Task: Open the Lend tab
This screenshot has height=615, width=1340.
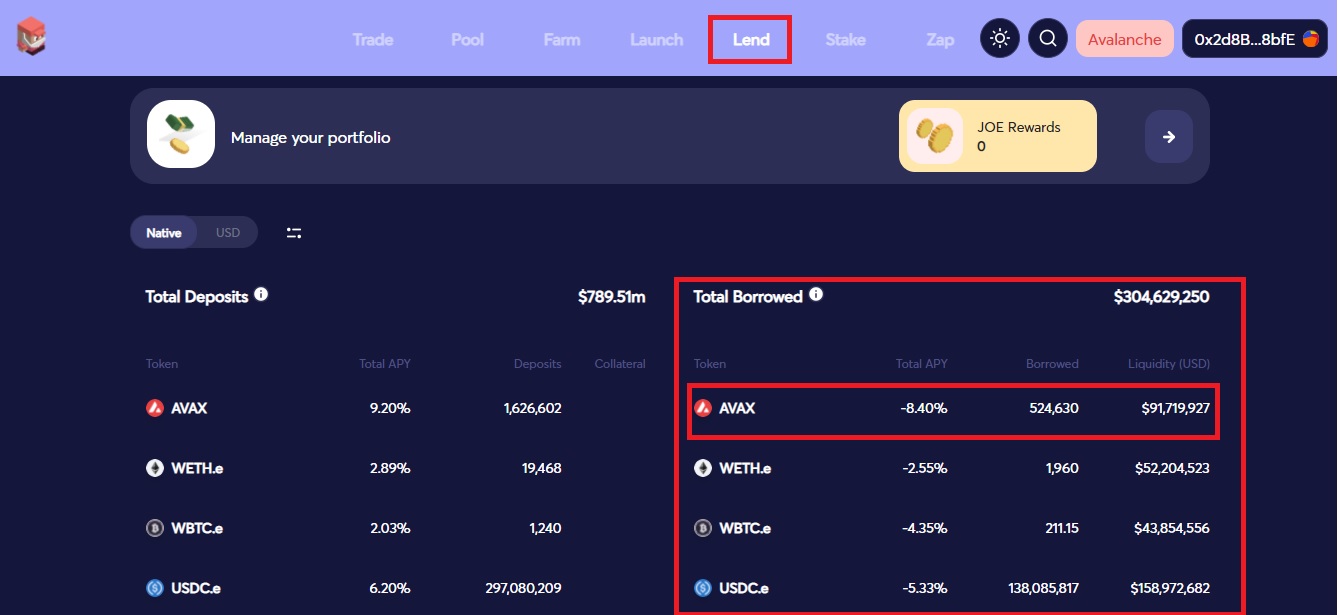Action: [x=751, y=40]
